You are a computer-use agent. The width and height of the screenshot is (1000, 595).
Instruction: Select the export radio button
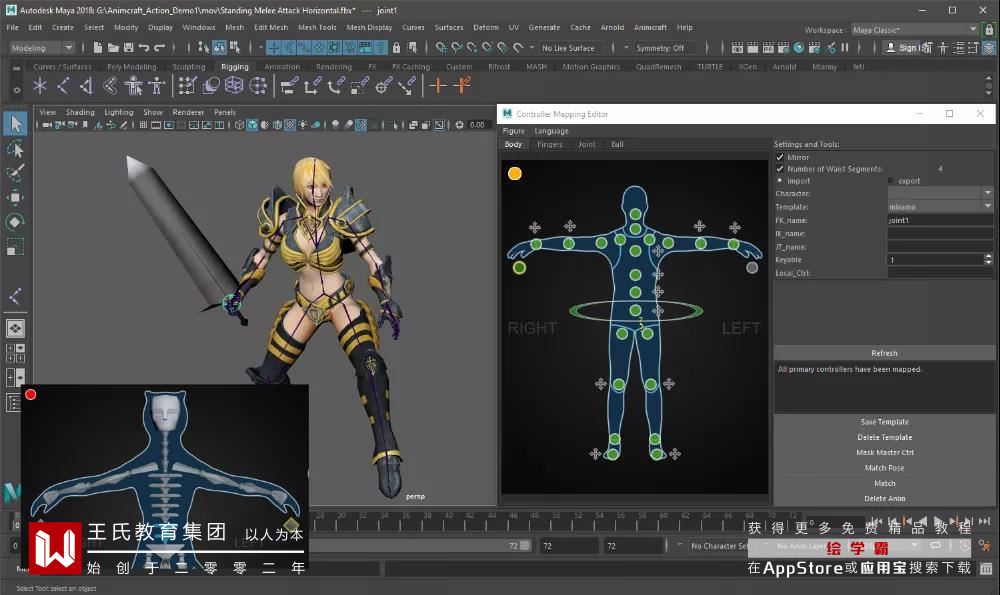pos(891,181)
